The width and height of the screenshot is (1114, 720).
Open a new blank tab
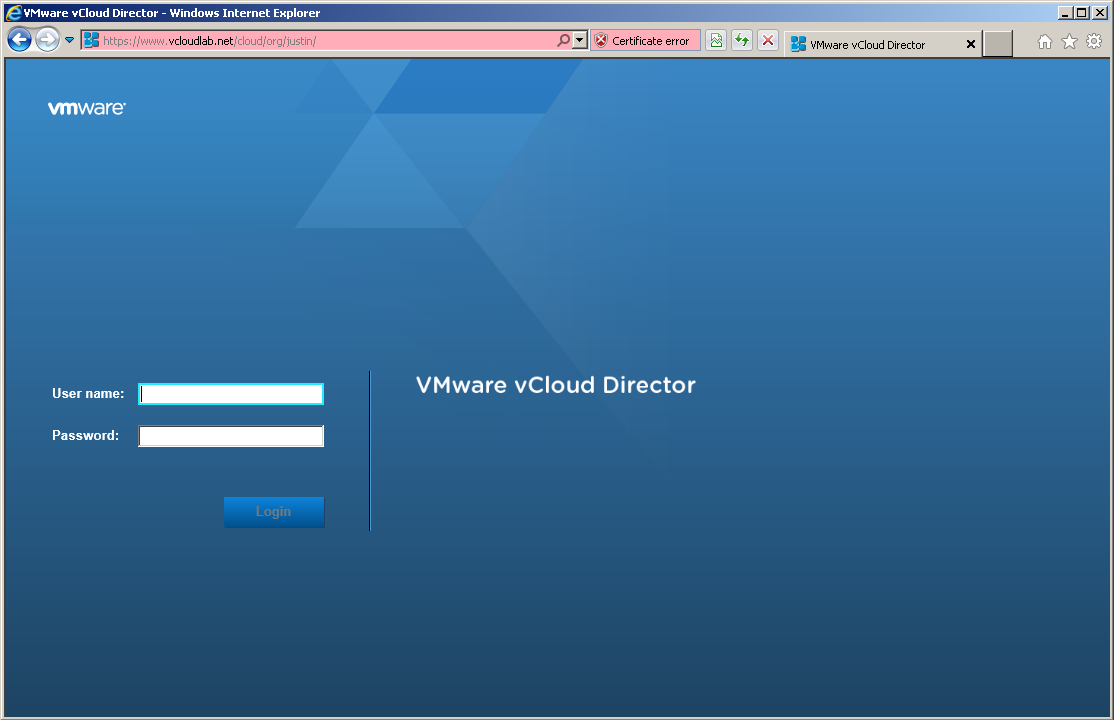coord(997,44)
